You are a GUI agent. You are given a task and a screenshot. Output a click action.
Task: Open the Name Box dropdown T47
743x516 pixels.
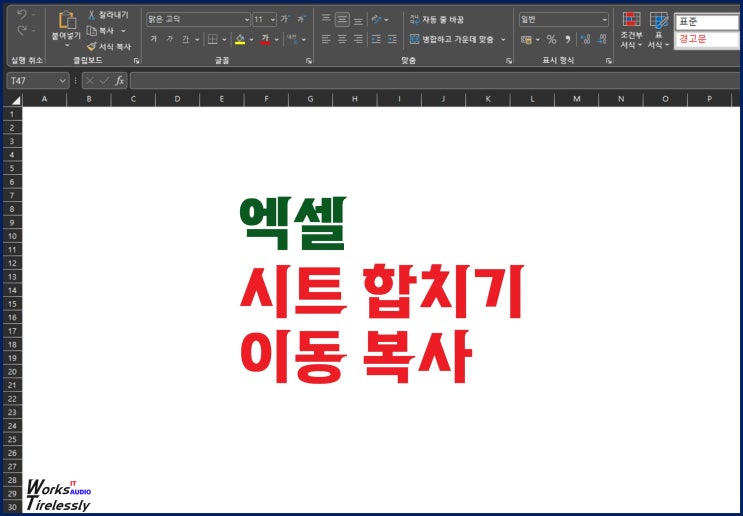pyautogui.click(x=62, y=81)
